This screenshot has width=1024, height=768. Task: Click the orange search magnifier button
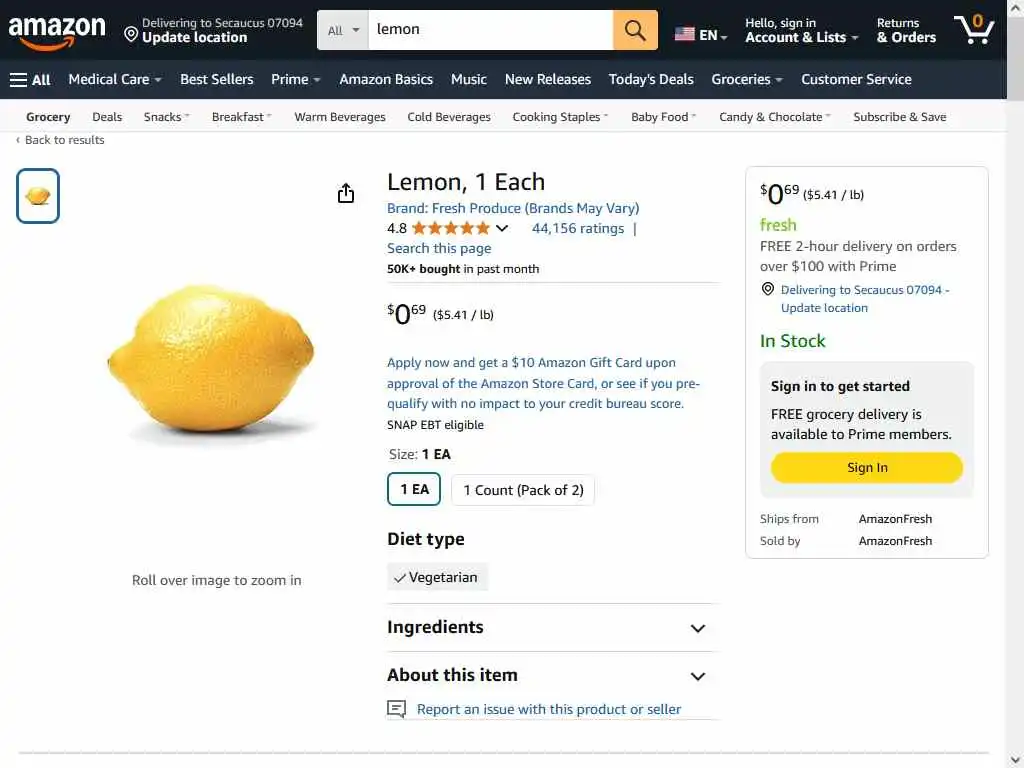tap(635, 30)
